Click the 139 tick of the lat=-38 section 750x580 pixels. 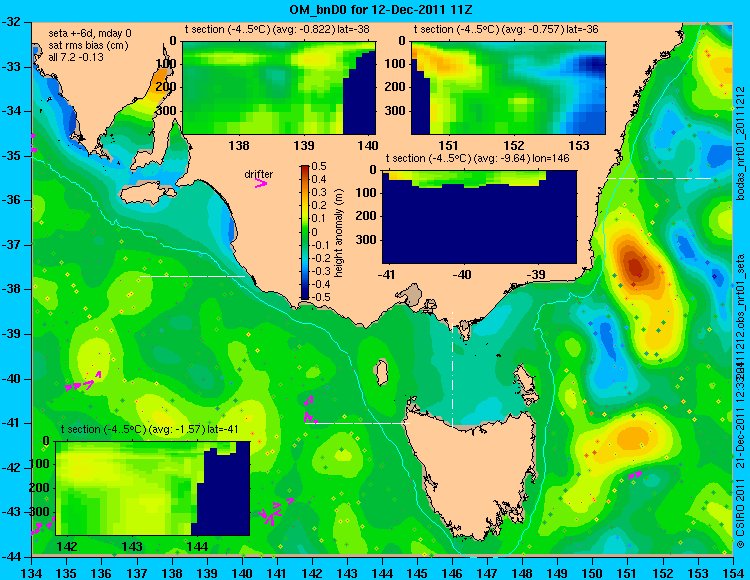[304, 145]
